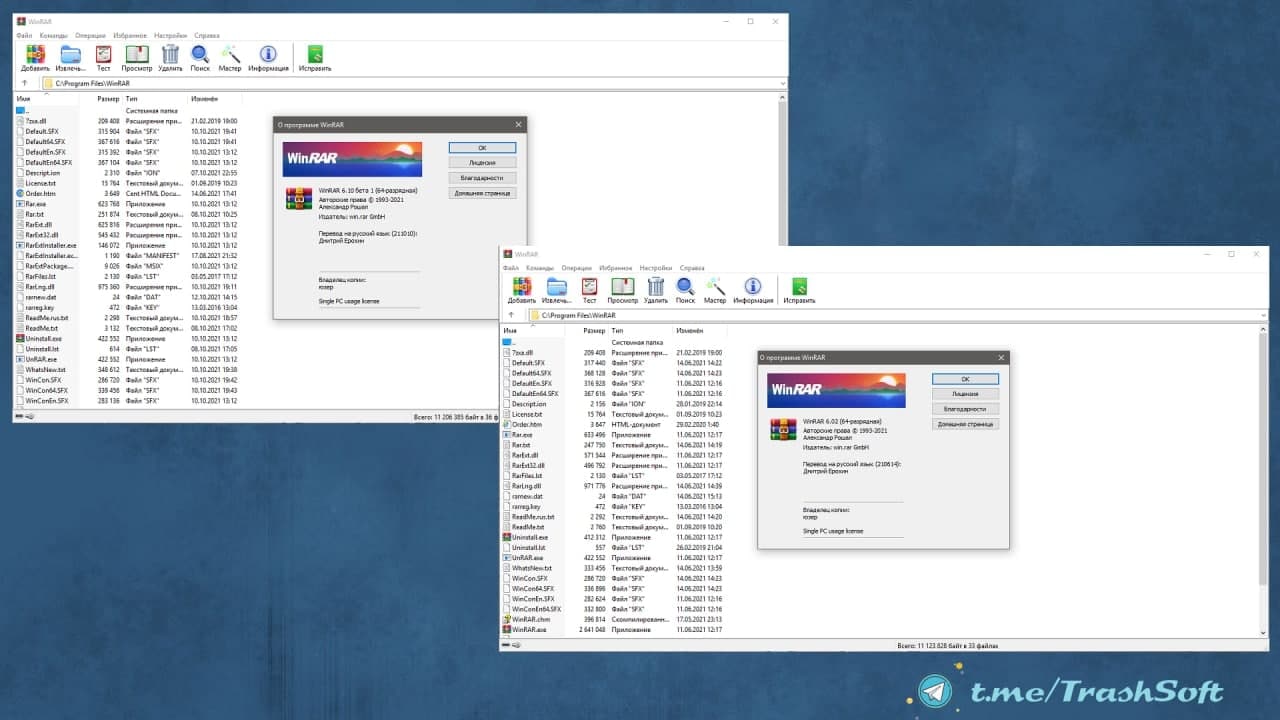Image resolution: width=1280 pixels, height=720 pixels.
Task: Click the path field in the bottom-right WinRAR window
Action: 898,315
